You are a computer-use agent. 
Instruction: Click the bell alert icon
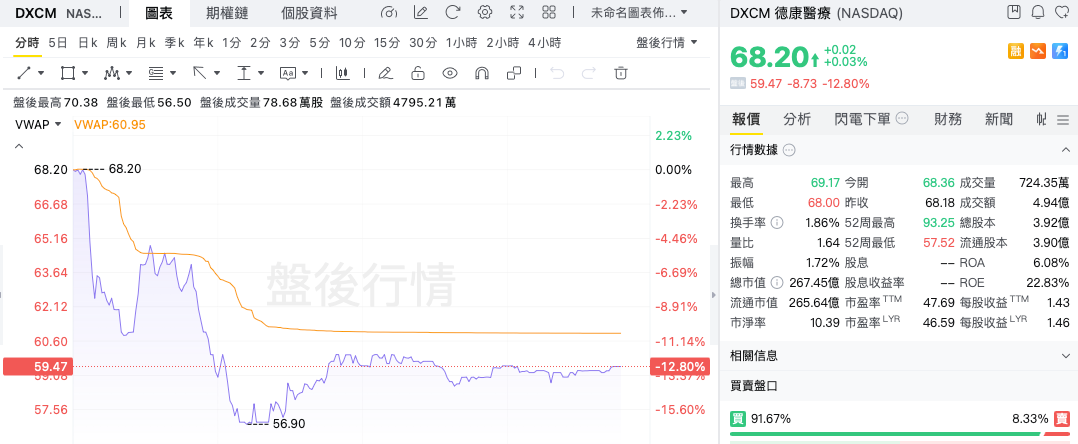(x=1037, y=13)
